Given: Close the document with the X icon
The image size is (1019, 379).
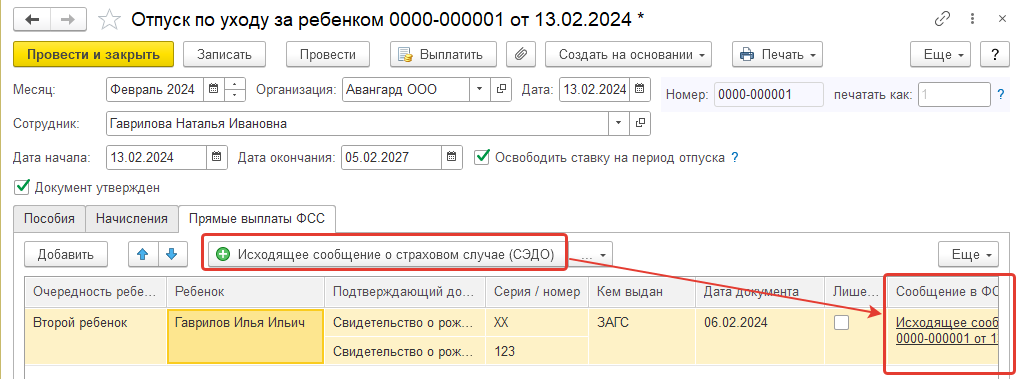Looking at the screenshot, I should point(1003,20).
